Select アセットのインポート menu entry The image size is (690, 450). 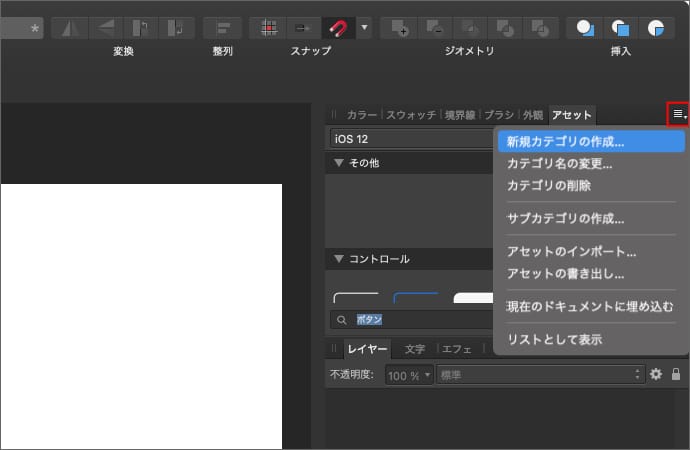(572, 252)
